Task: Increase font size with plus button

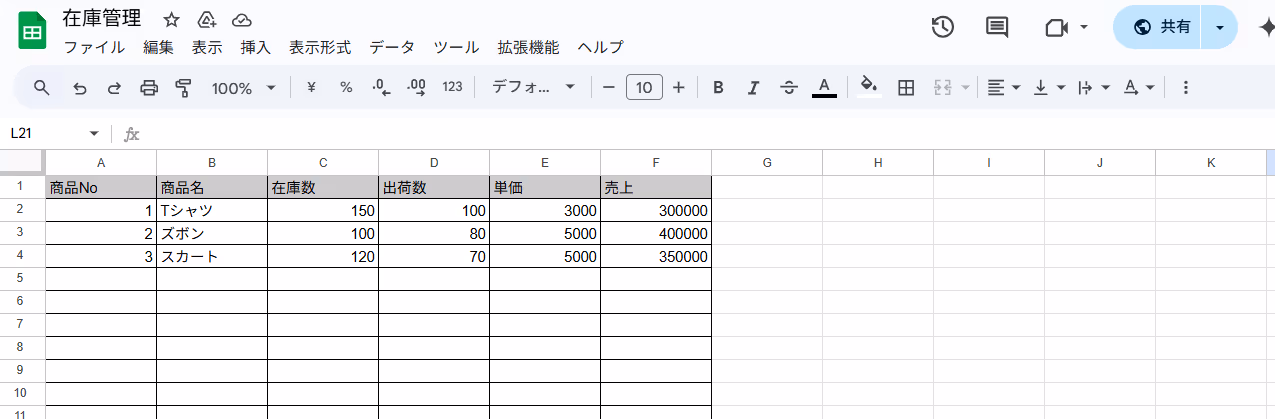Action: coord(678,88)
